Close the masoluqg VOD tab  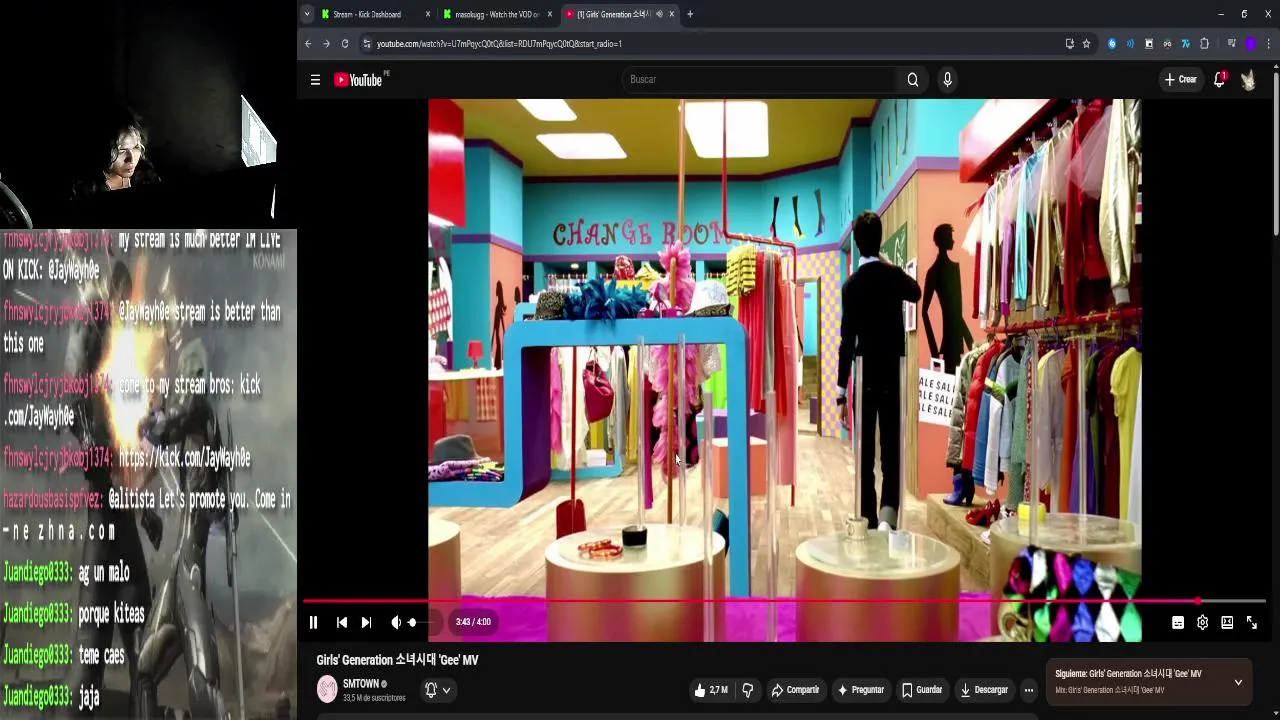pyautogui.click(x=549, y=14)
